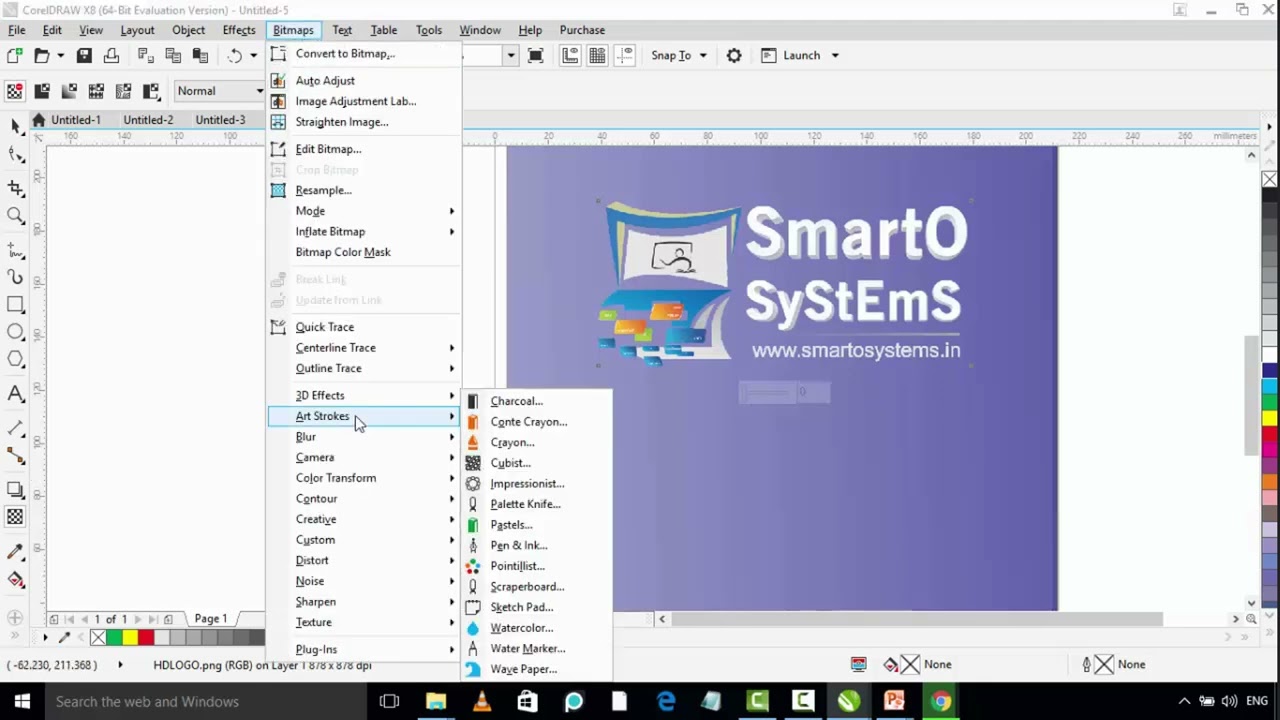This screenshot has height=720, width=1280.
Task: Click Edit Bitmap in the menu
Action: [x=364, y=149]
